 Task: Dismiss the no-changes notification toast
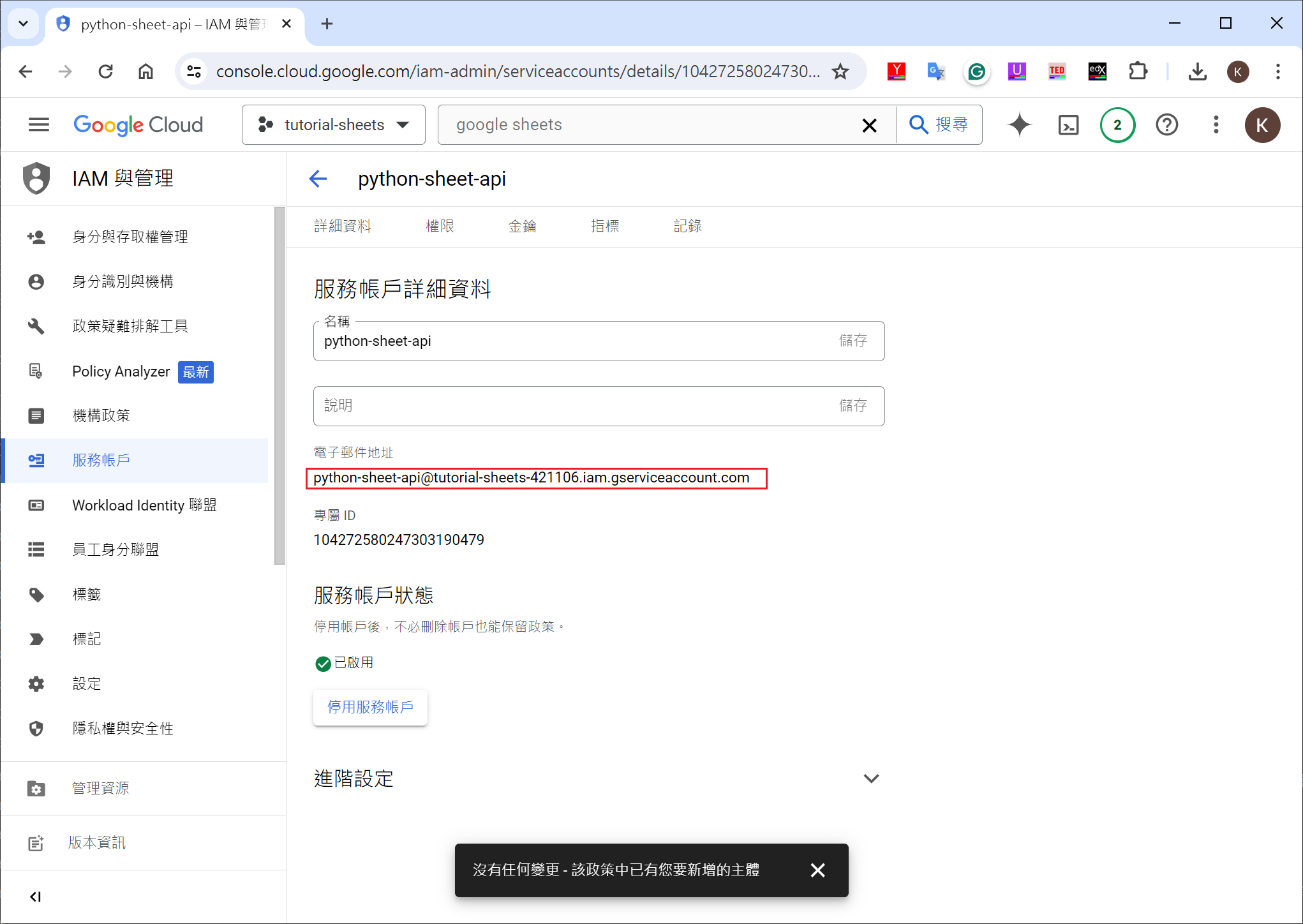point(817,870)
